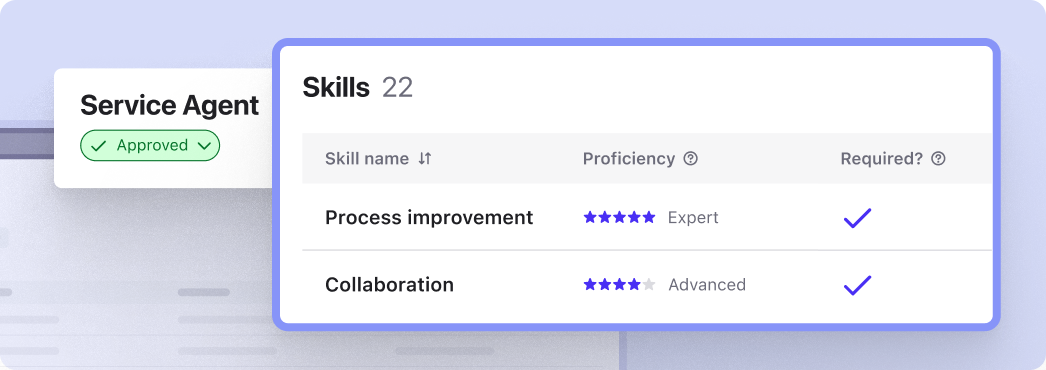Sort by the Skill name column header
The height and width of the screenshot is (370, 1046).
[x=366, y=159]
